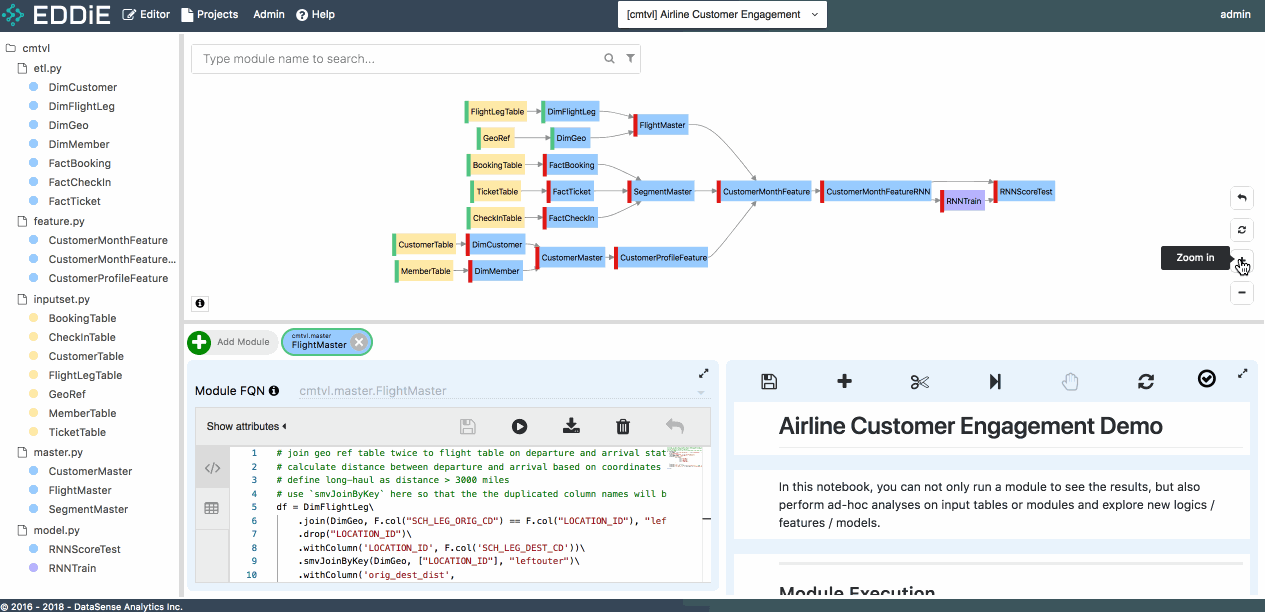1265x612 pixels.
Task: Add a notebook cell with the plus icon
Action: (x=844, y=381)
